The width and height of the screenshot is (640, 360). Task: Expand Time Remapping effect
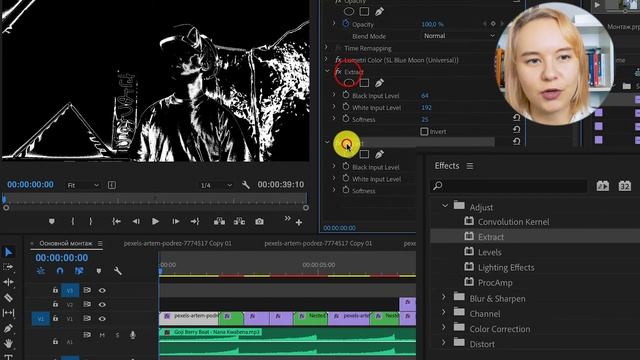(327, 48)
